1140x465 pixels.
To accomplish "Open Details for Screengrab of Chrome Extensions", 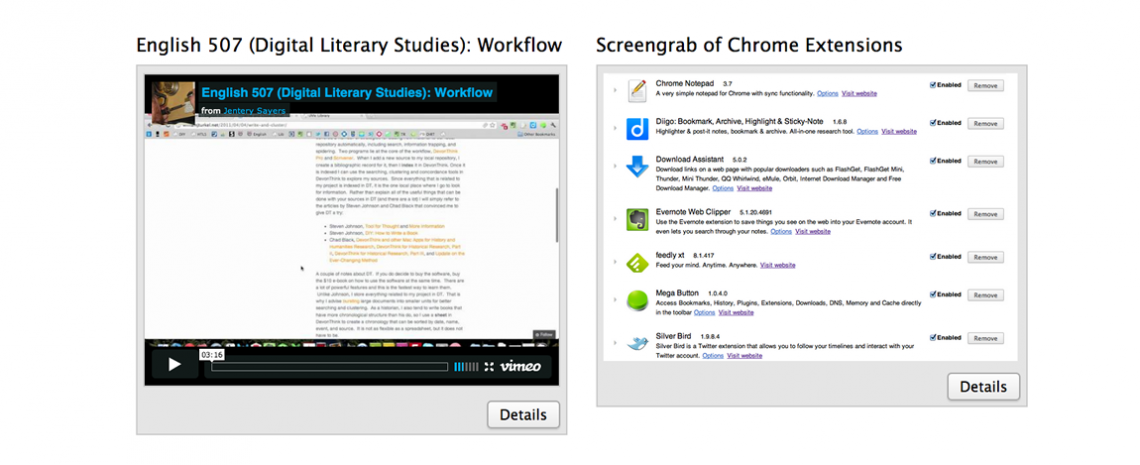I will click(983, 387).
